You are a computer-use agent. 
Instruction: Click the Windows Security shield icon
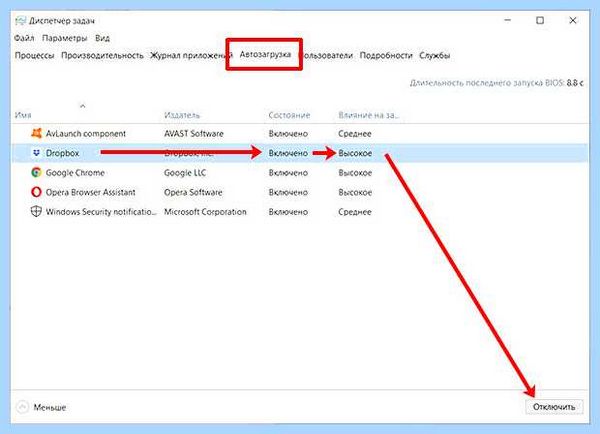(36, 211)
